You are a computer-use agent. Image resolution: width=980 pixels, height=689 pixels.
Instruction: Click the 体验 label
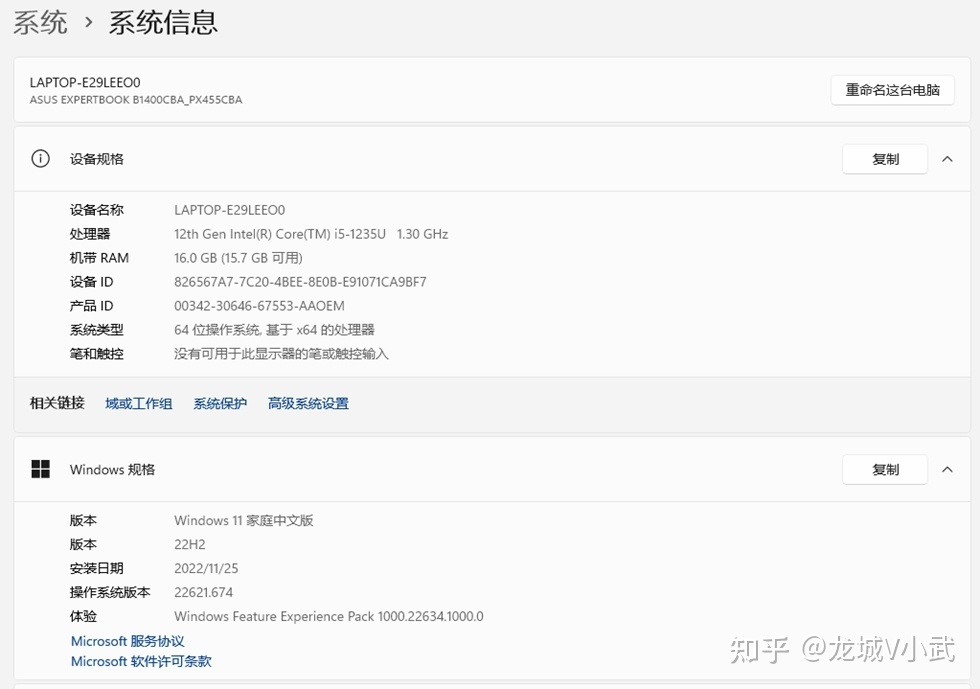tap(83, 616)
